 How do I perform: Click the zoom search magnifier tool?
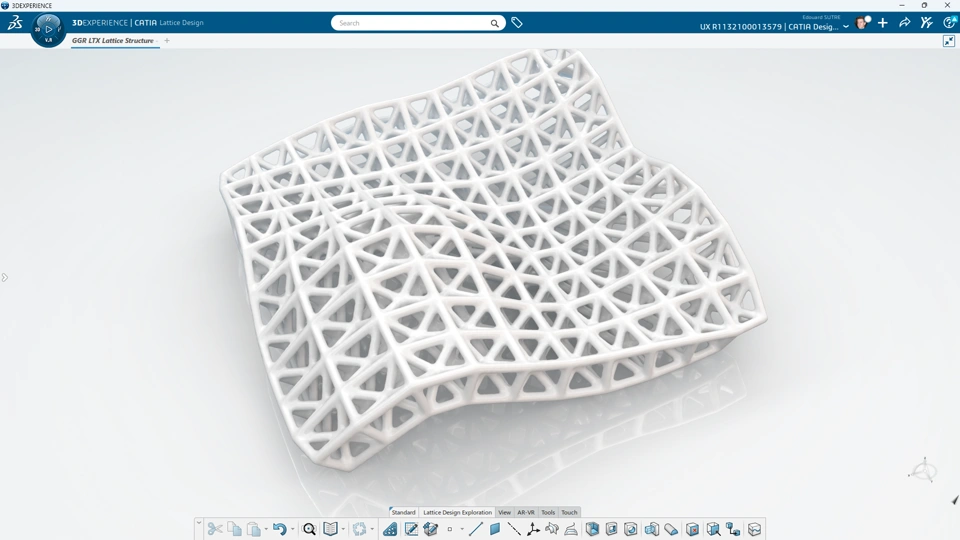[309, 528]
